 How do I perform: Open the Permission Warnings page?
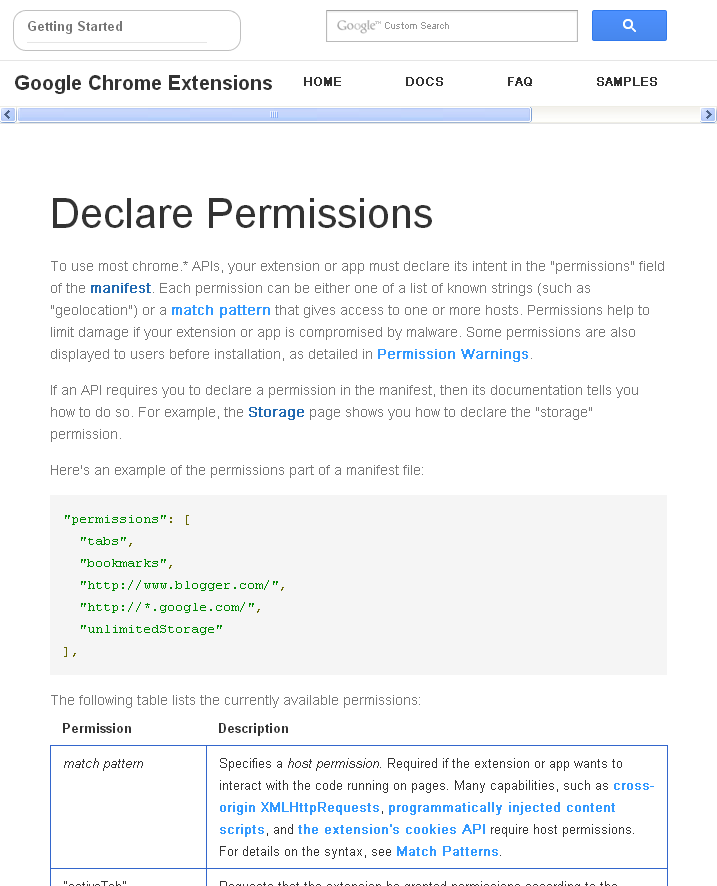point(452,354)
